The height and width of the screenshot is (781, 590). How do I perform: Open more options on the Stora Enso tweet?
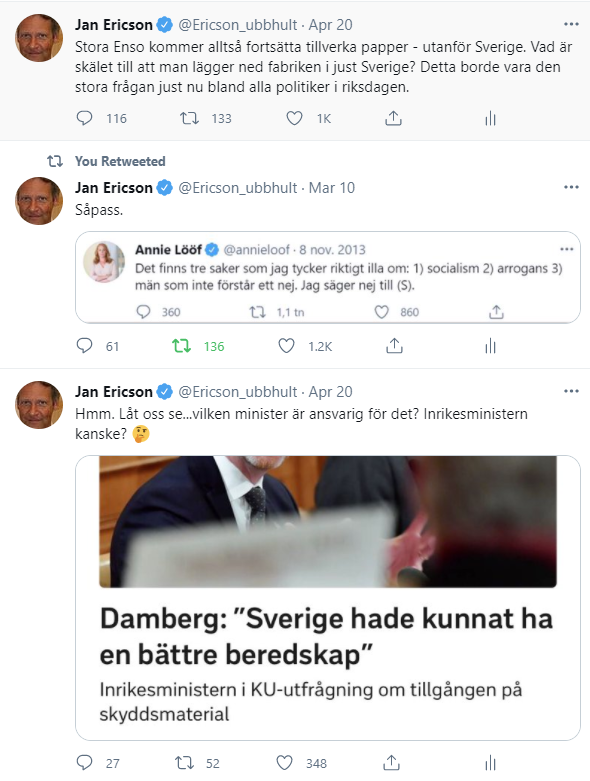click(x=571, y=24)
